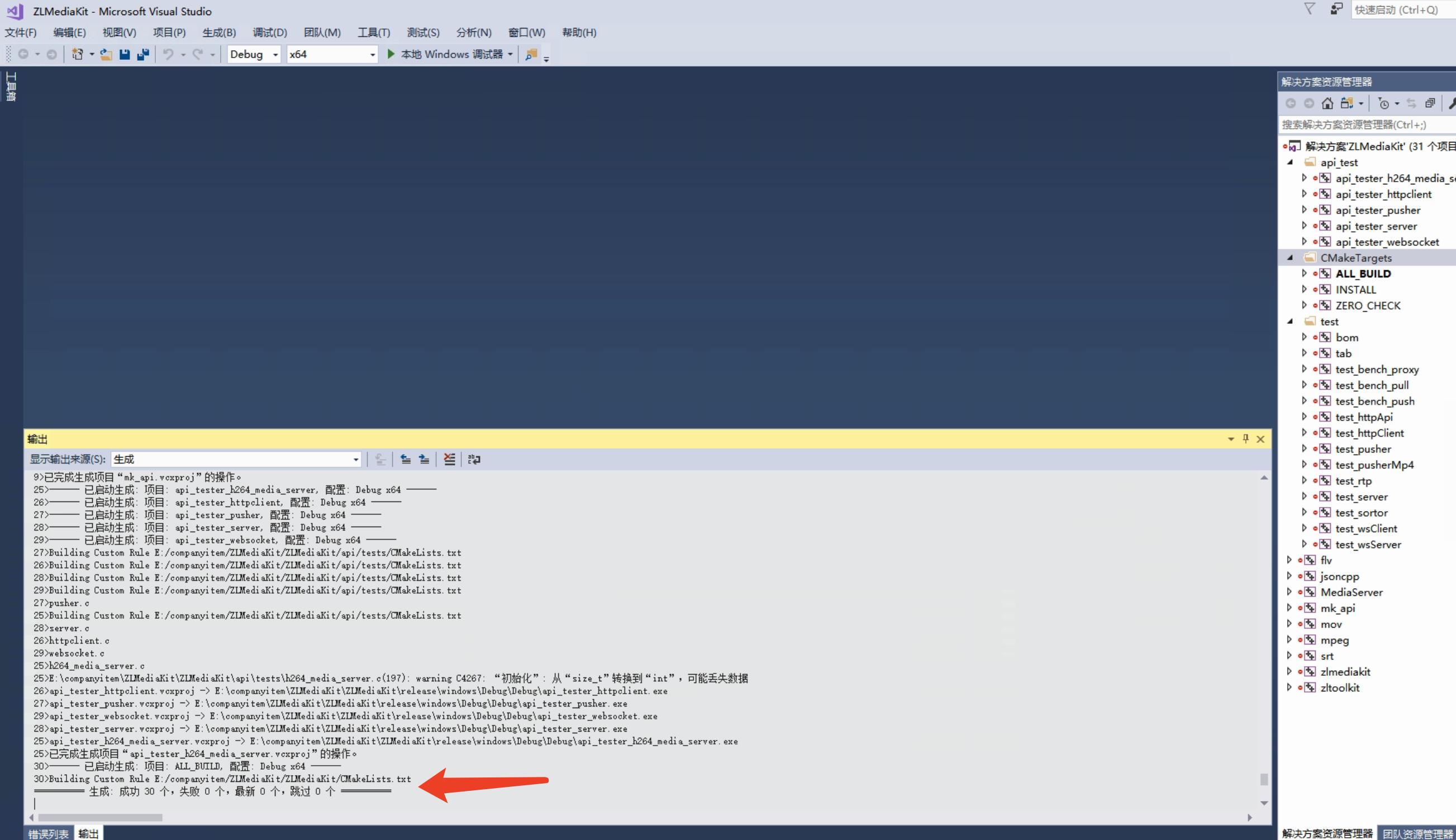Clear all text in output window
This screenshot has height=840, width=1456.
click(449, 459)
